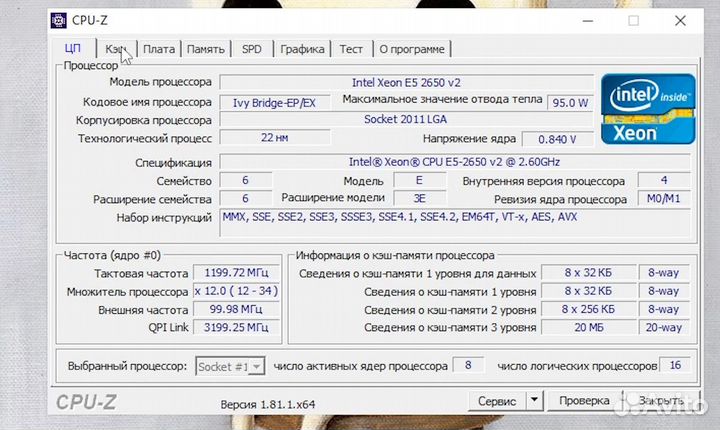The height and width of the screenshot is (430, 720).
Task: Switch to the Память tab
Action: point(206,49)
